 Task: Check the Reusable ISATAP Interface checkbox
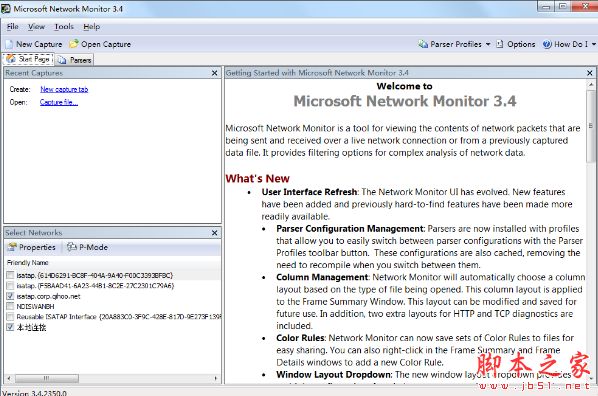click(x=10, y=317)
